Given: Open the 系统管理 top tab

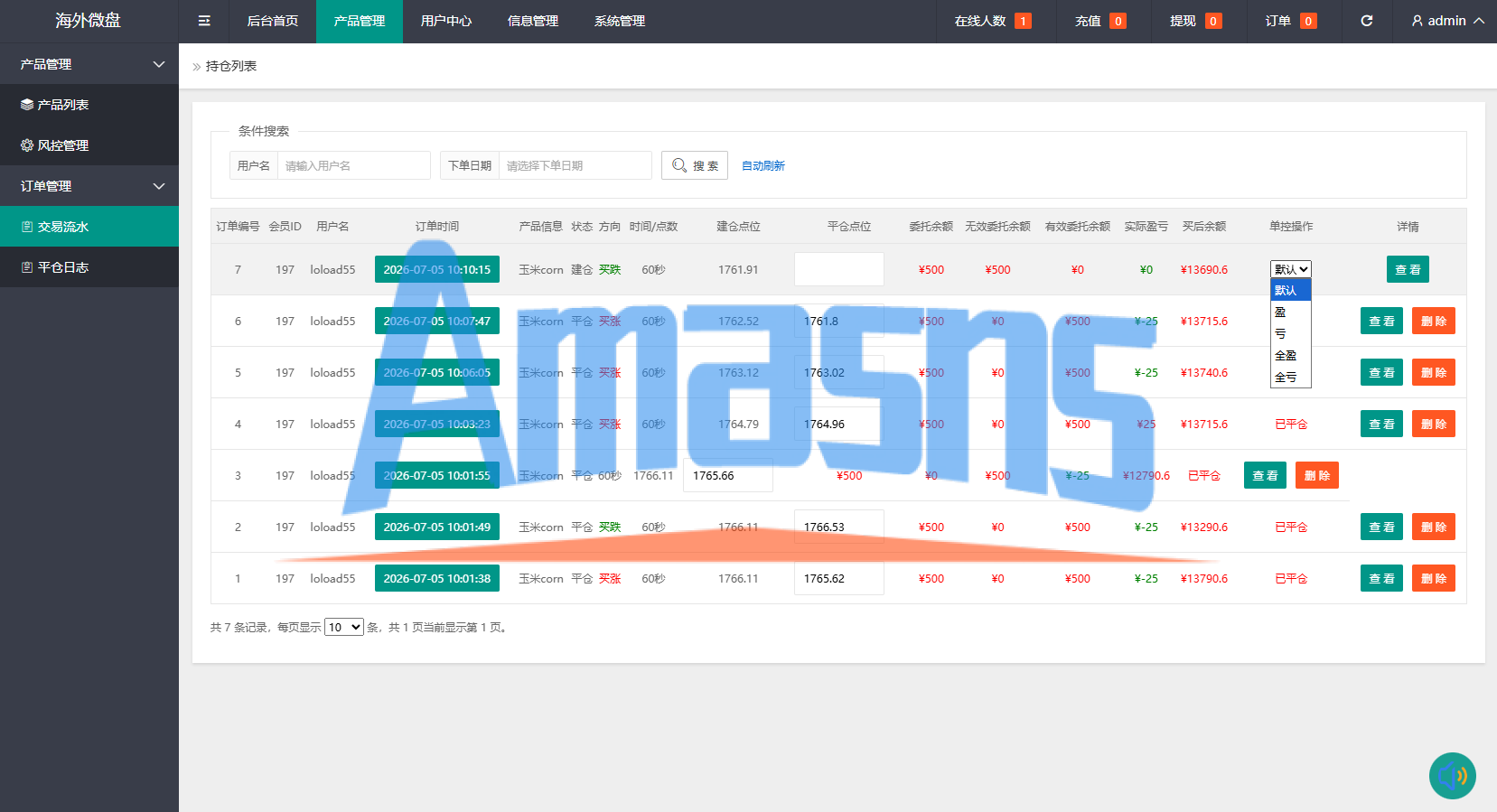Looking at the screenshot, I should [620, 21].
